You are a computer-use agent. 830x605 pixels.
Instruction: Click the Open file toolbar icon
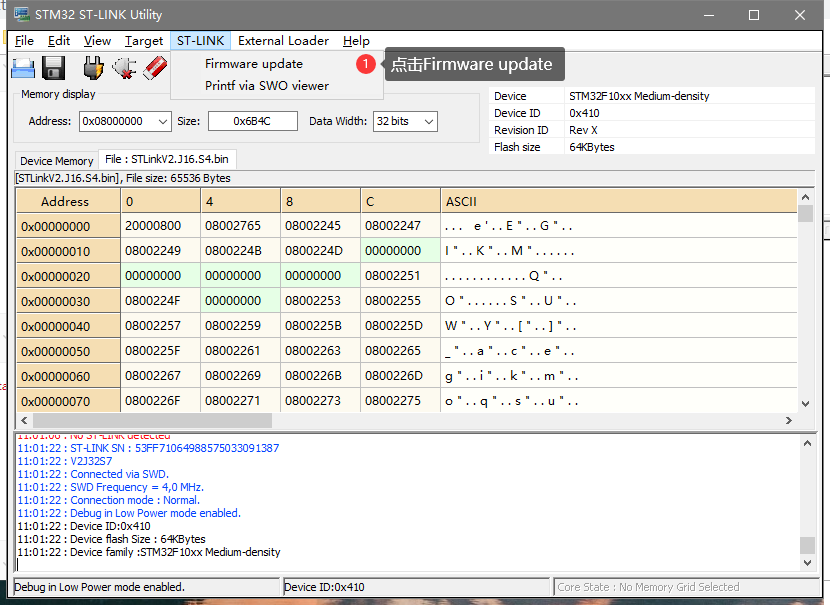point(23,68)
